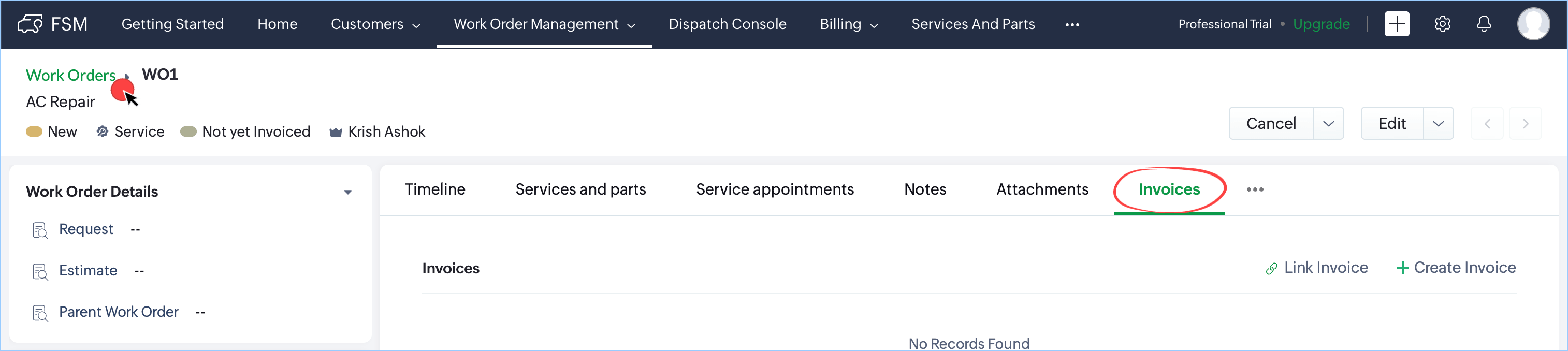Click the Request record icon
The height and width of the screenshot is (351, 1568).
40,230
